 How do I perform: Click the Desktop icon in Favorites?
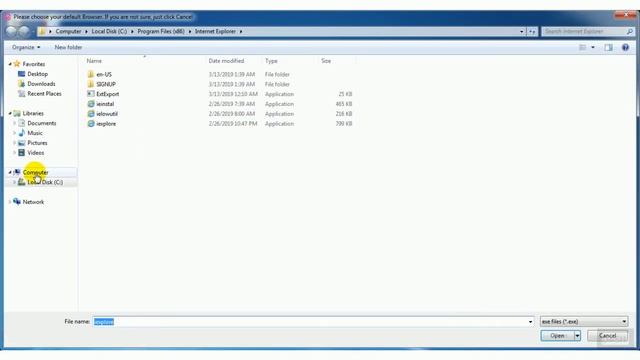pyautogui.click(x=22, y=74)
